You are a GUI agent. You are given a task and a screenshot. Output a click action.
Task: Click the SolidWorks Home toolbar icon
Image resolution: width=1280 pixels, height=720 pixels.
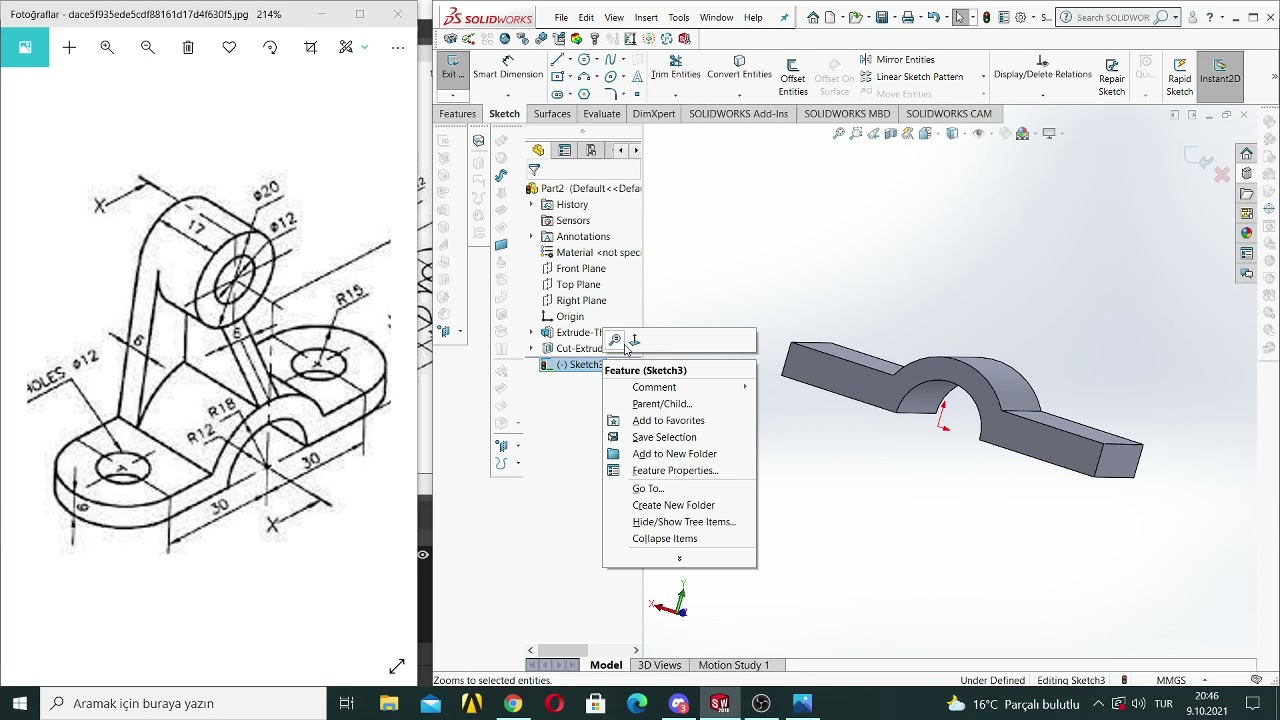click(x=813, y=17)
